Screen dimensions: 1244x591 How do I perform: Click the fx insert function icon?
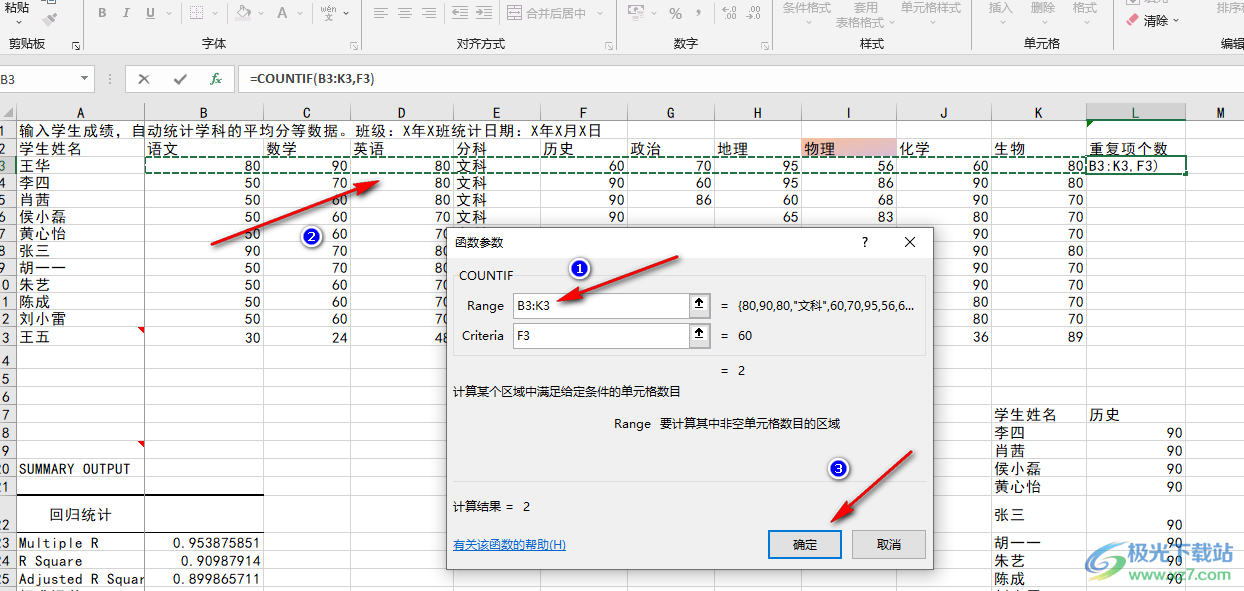(215, 79)
